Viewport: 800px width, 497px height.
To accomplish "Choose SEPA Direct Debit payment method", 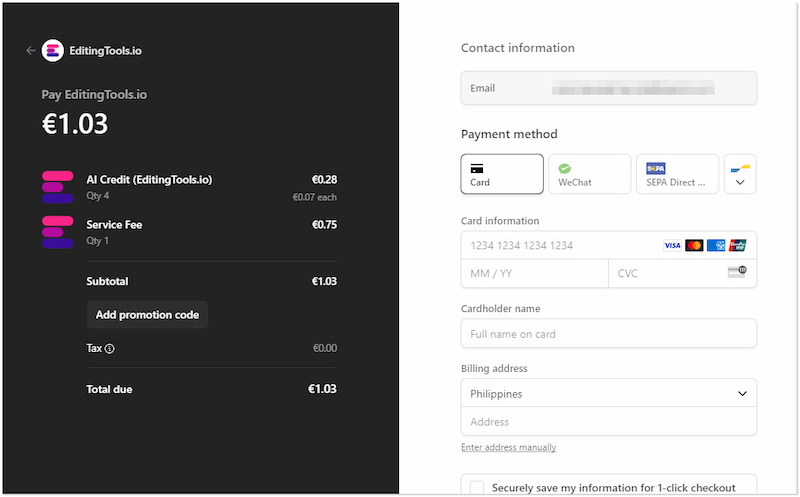I will tap(677, 174).
